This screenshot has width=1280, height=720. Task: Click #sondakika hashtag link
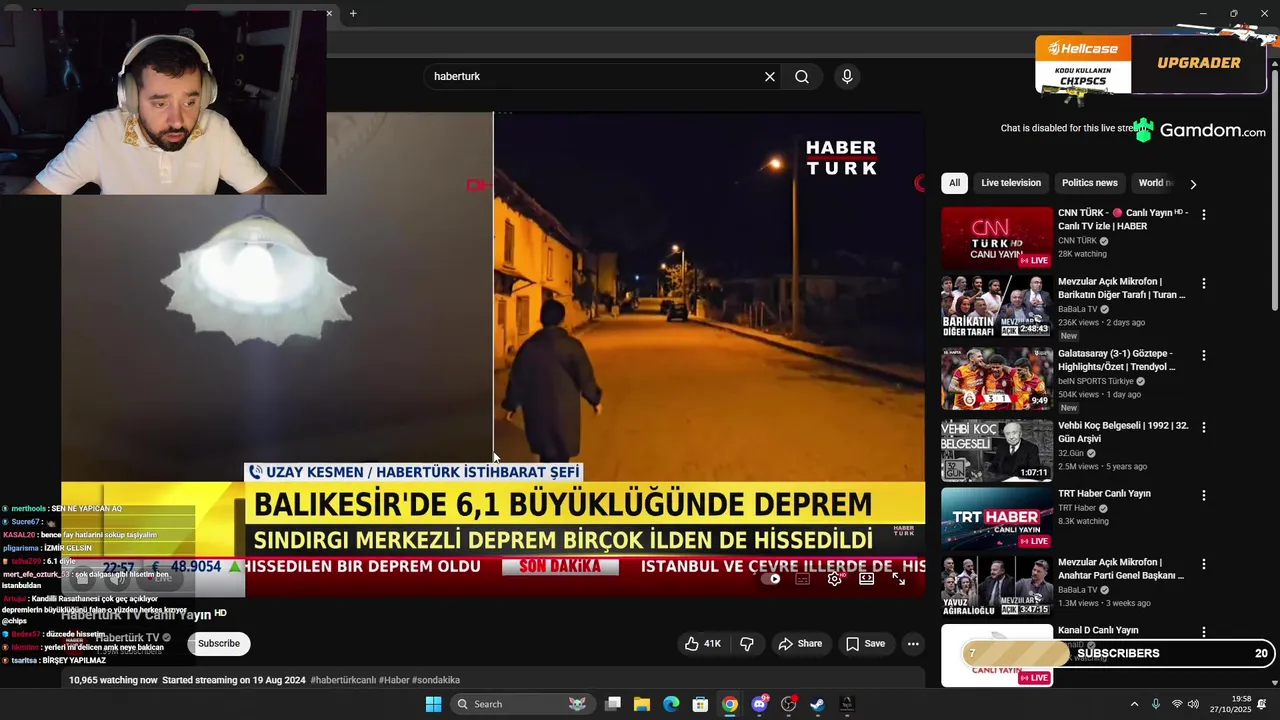click(x=436, y=680)
